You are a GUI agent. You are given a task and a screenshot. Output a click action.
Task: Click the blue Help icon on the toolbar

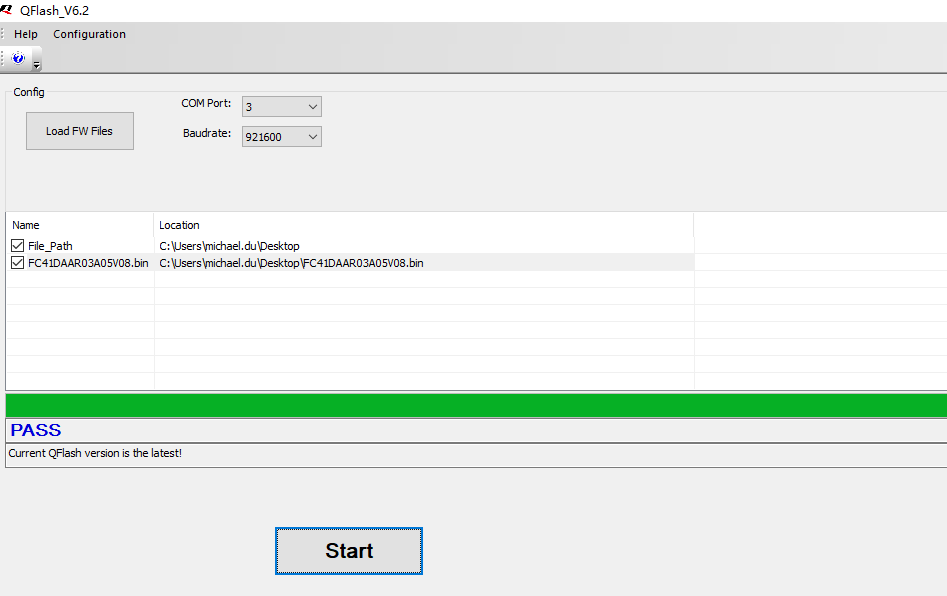tap(17, 59)
